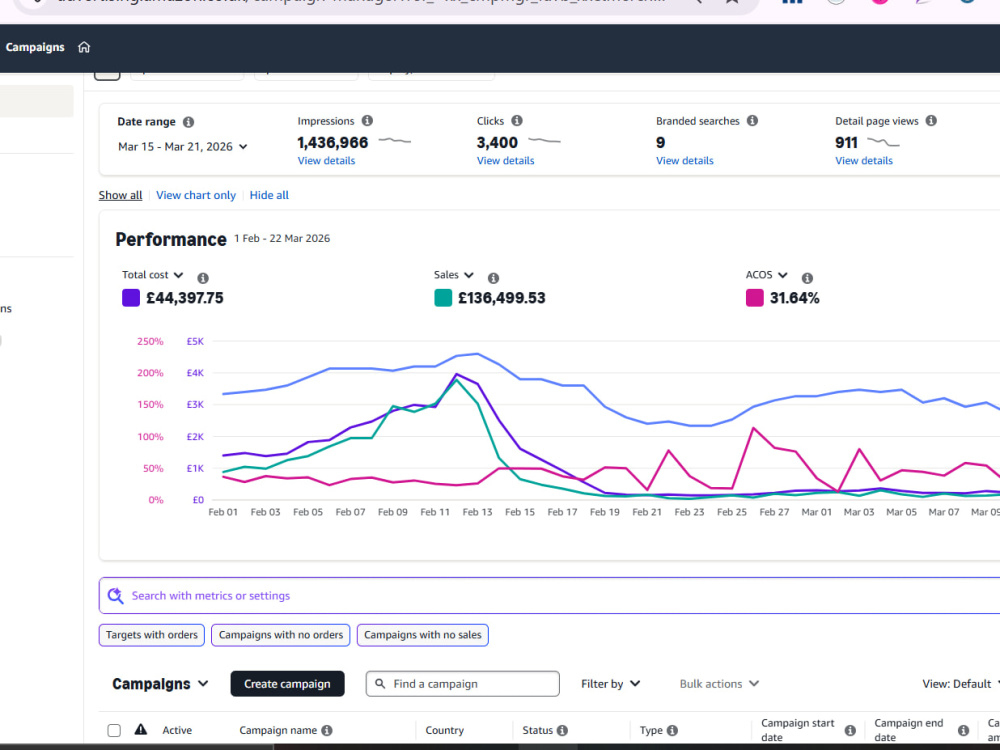View details for Detail page views
The height and width of the screenshot is (750, 1000).
pyautogui.click(x=864, y=161)
